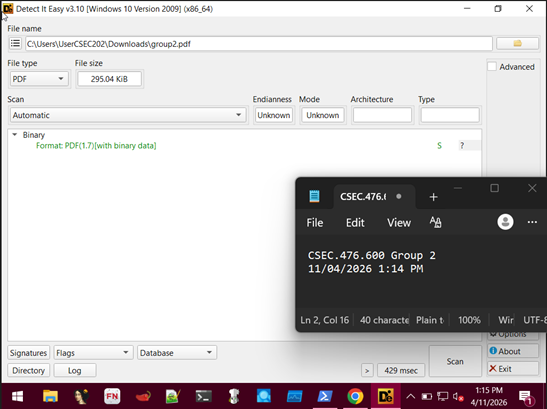Click the 'CSEC.476.600 Group 2' text line
The width and height of the screenshot is (547, 409).
click(372, 255)
